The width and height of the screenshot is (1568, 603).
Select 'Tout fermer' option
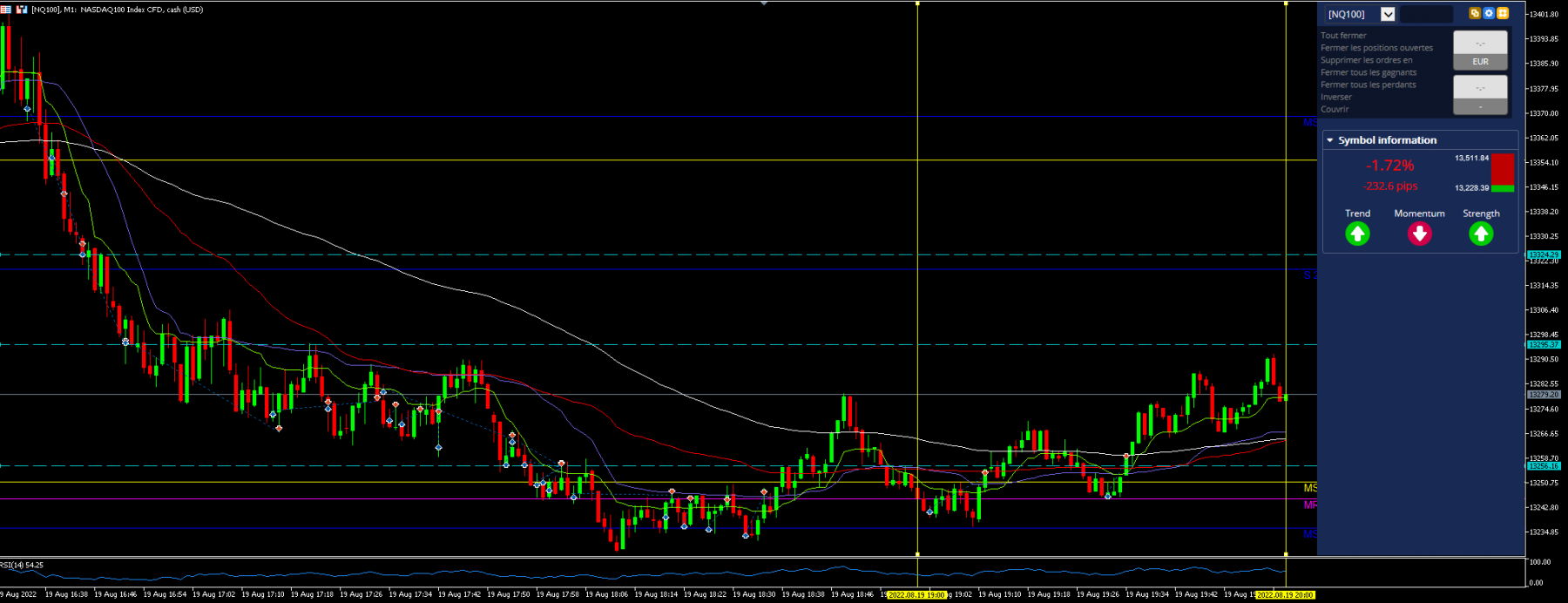1343,36
